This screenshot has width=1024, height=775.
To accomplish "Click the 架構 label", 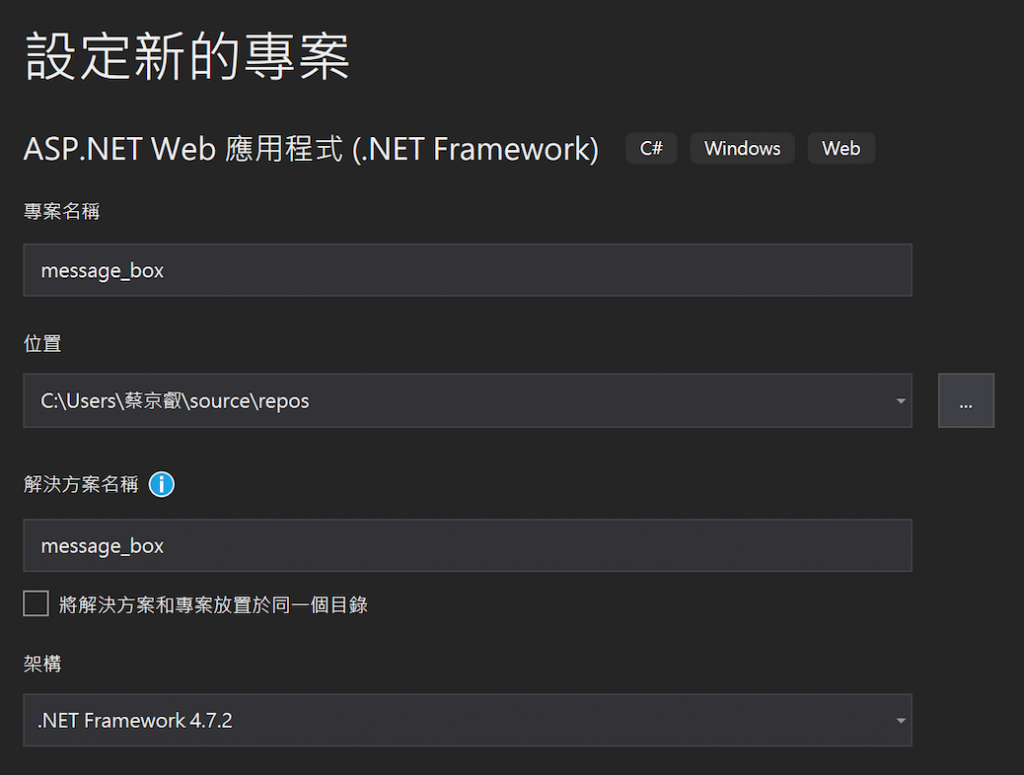I will pos(42,664).
